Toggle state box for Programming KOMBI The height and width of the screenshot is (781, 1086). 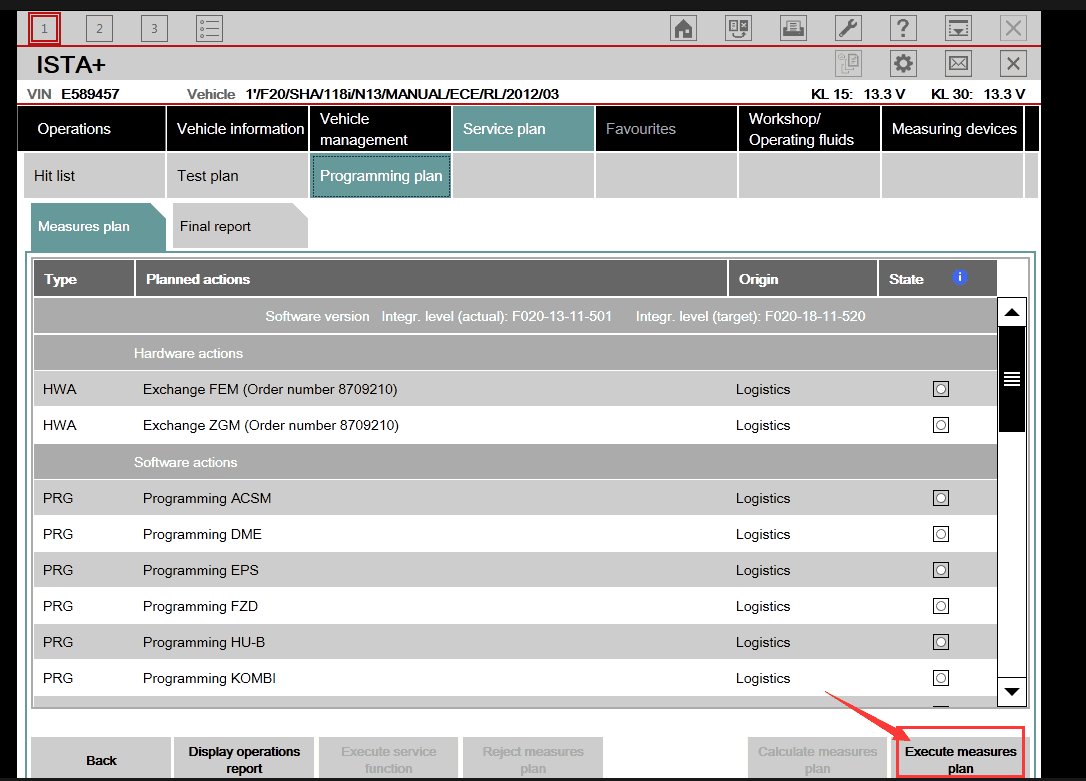click(x=941, y=678)
